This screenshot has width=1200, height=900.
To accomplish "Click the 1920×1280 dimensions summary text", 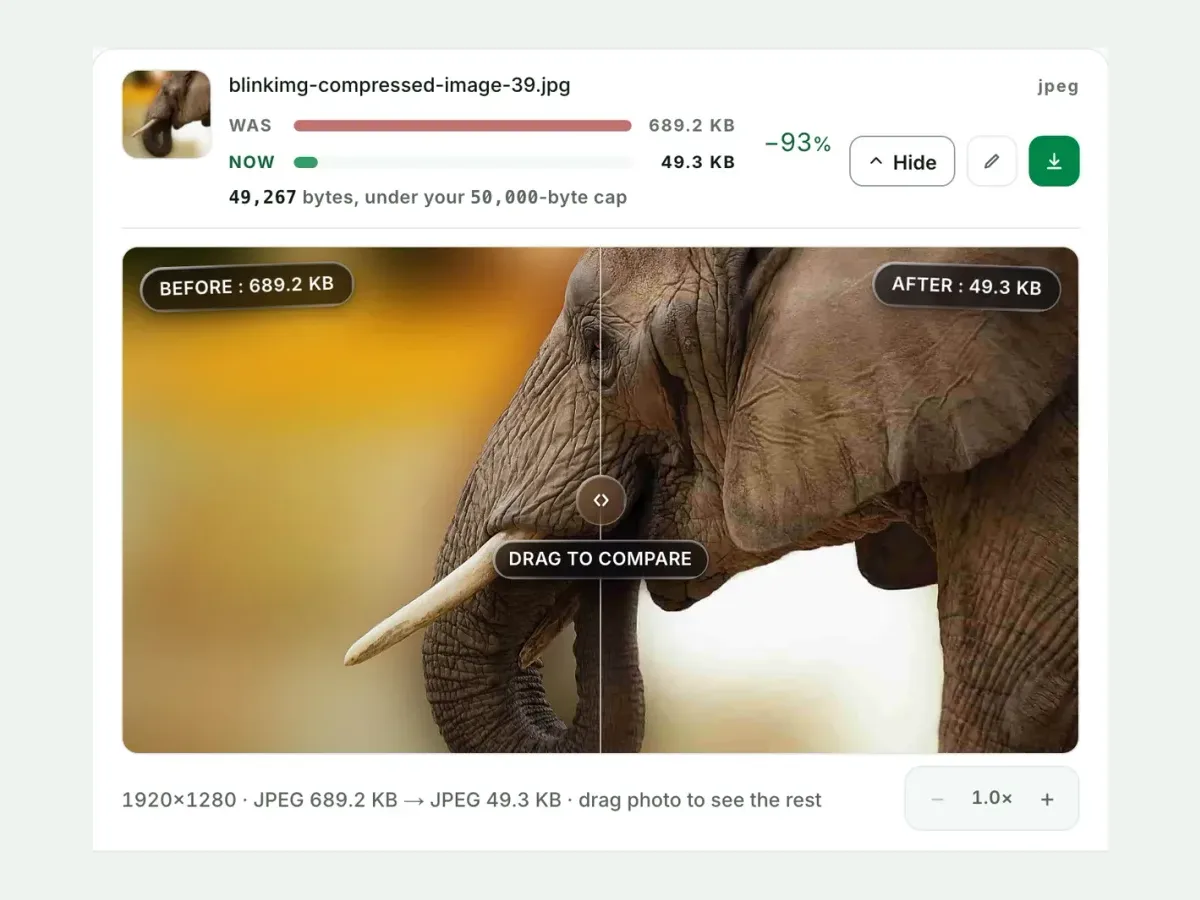I will coord(472,800).
